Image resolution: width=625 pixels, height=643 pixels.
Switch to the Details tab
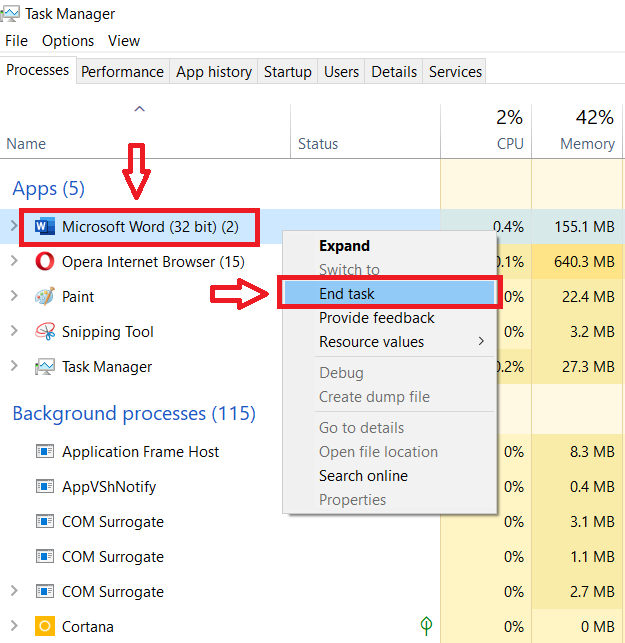(x=394, y=72)
